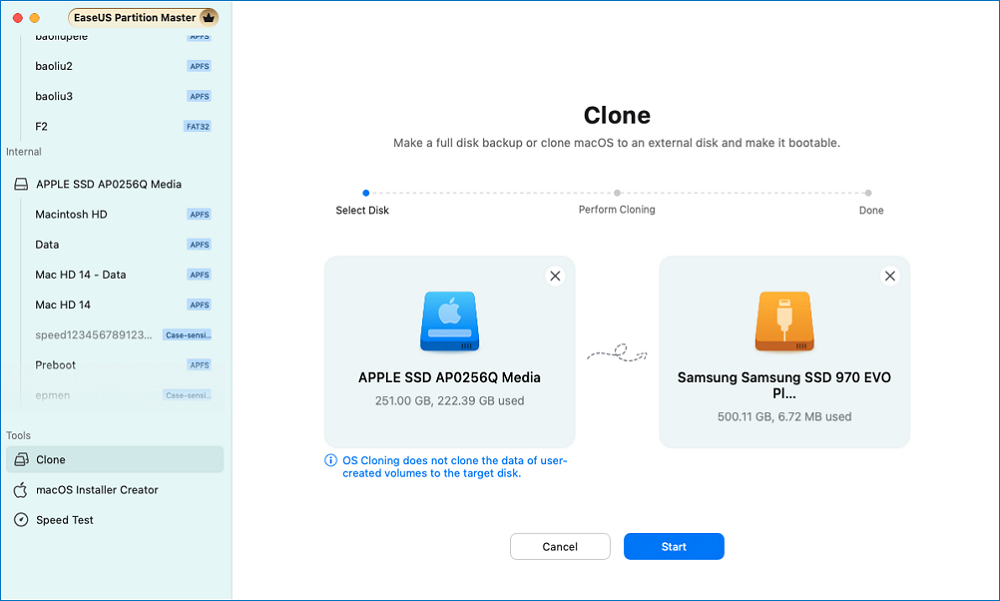Click the APFS badge next to Macintosh HD
Viewport: 1000px width, 601px height.
click(x=199, y=214)
